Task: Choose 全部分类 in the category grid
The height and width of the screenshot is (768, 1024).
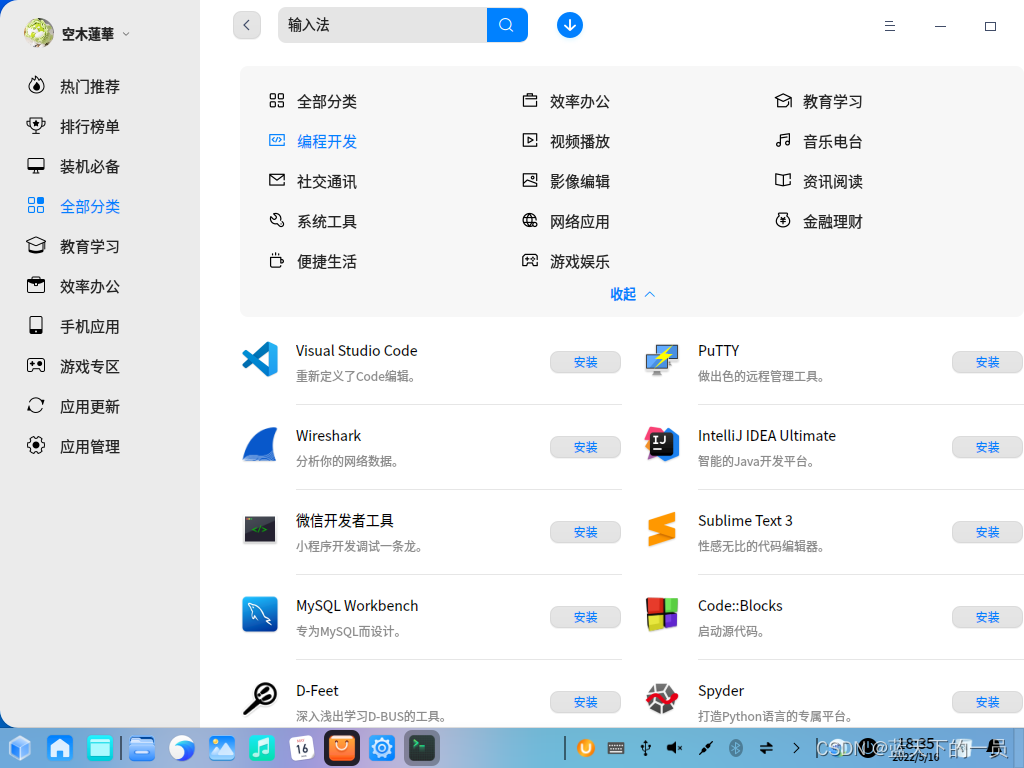Action: tap(313, 101)
